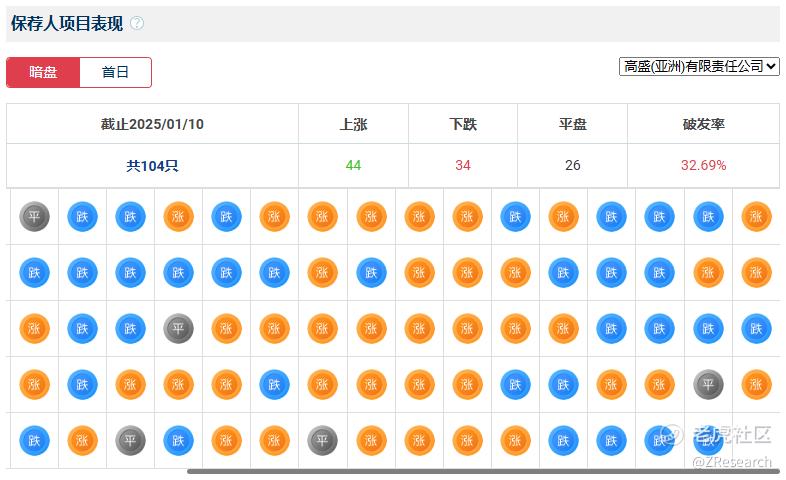Click the 32.69% break rate value

[703, 165]
